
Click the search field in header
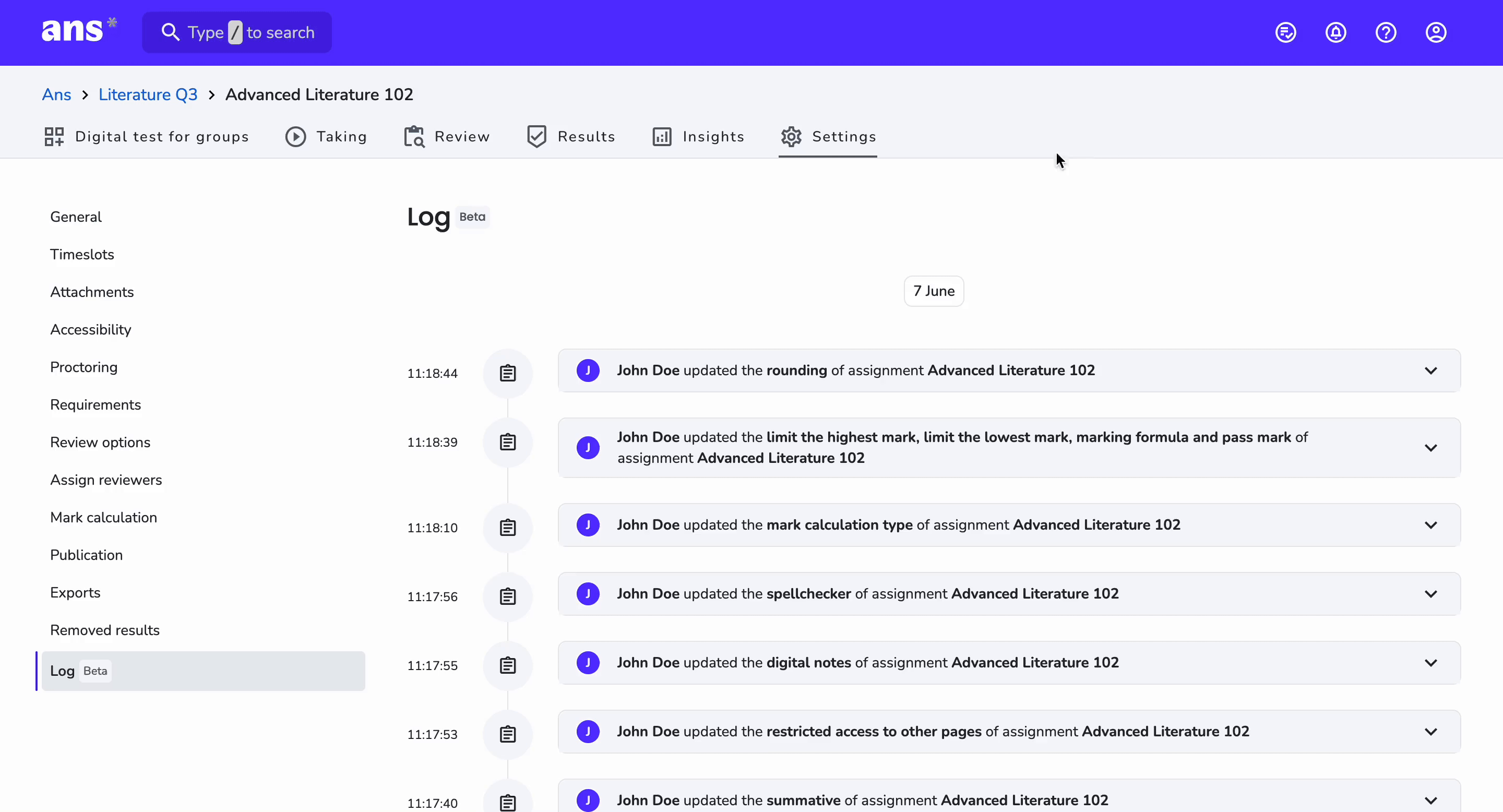(237, 33)
